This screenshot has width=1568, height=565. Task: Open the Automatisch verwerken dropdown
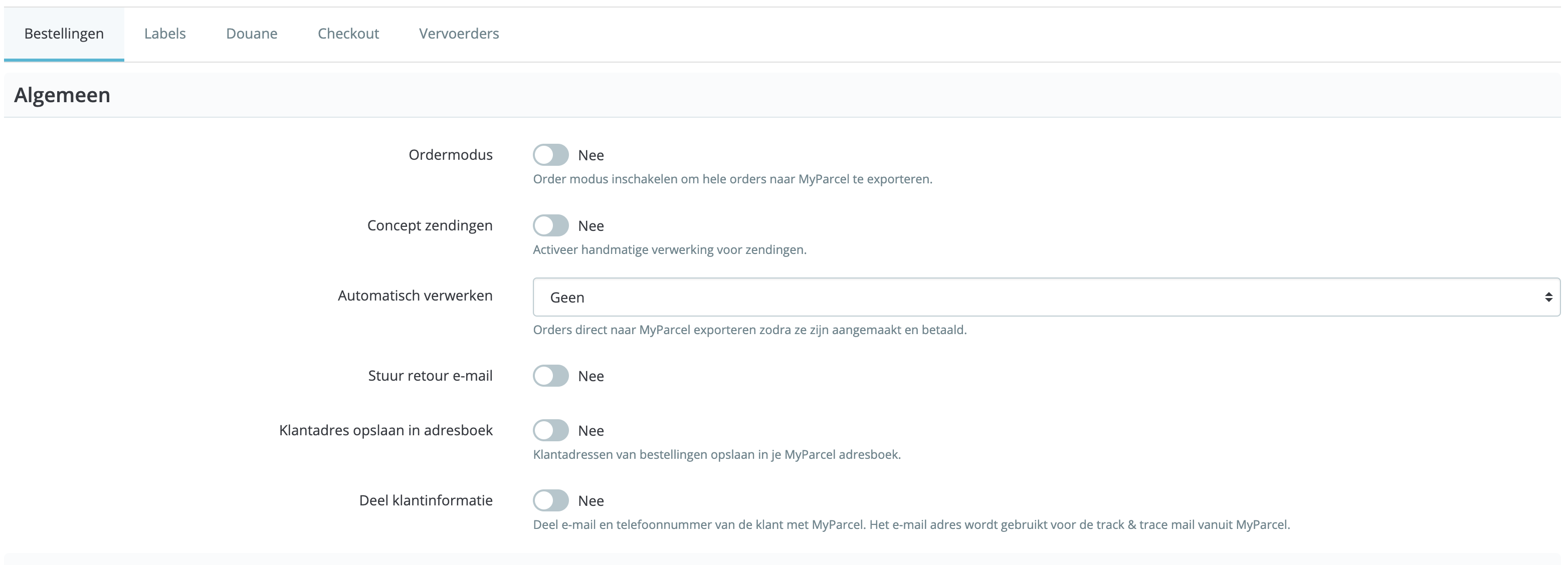pos(1035,297)
